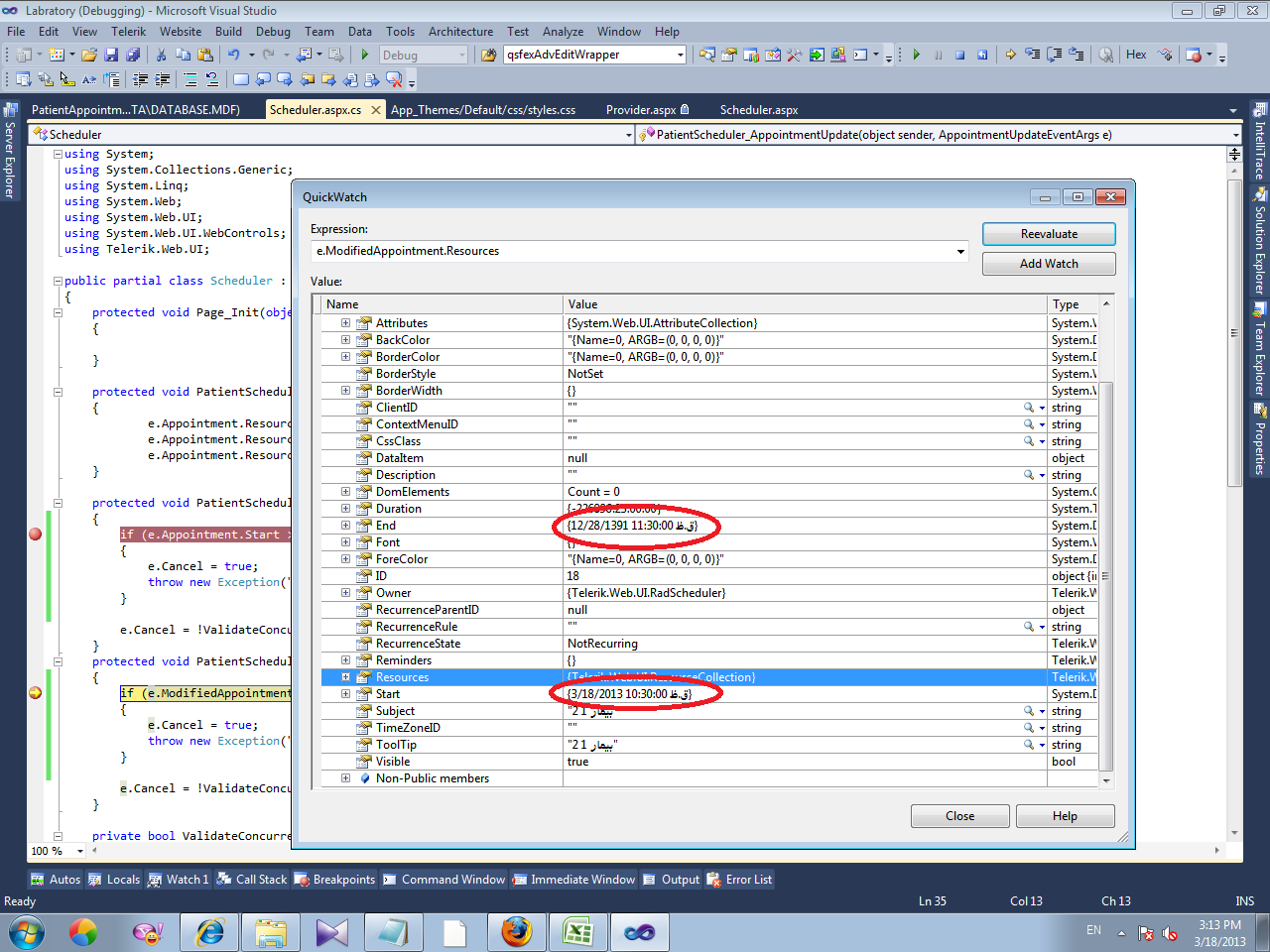1270x952 pixels.
Task: Expand the Non-Public members node
Action: pyautogui.click(x=345, y=778)
